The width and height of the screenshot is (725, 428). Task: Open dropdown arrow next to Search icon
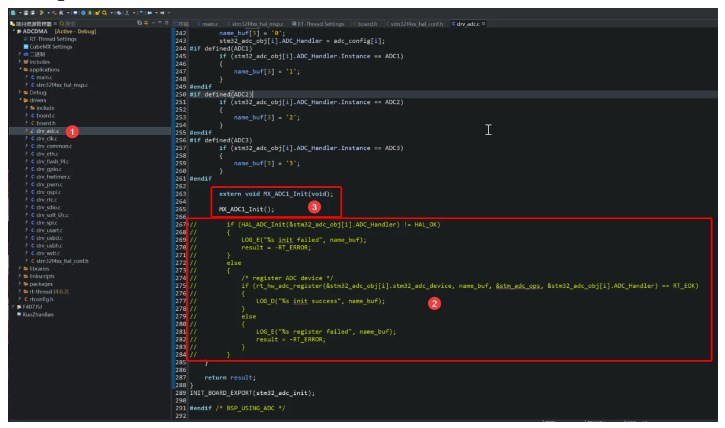(111, 12)
